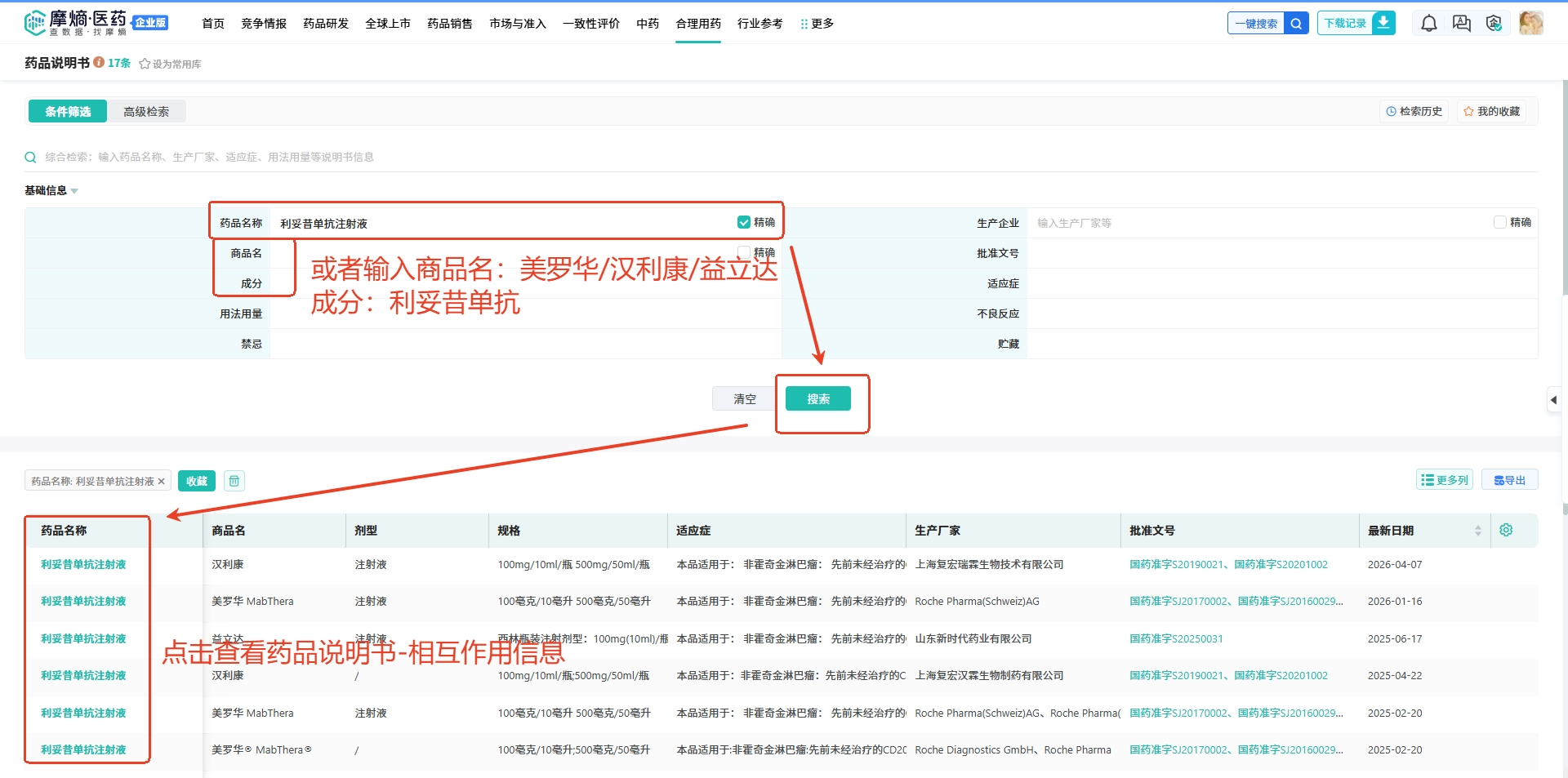1568x778 pixels.
Task: Click the star icon for 设为常用库
Action: tap(145, 64)
